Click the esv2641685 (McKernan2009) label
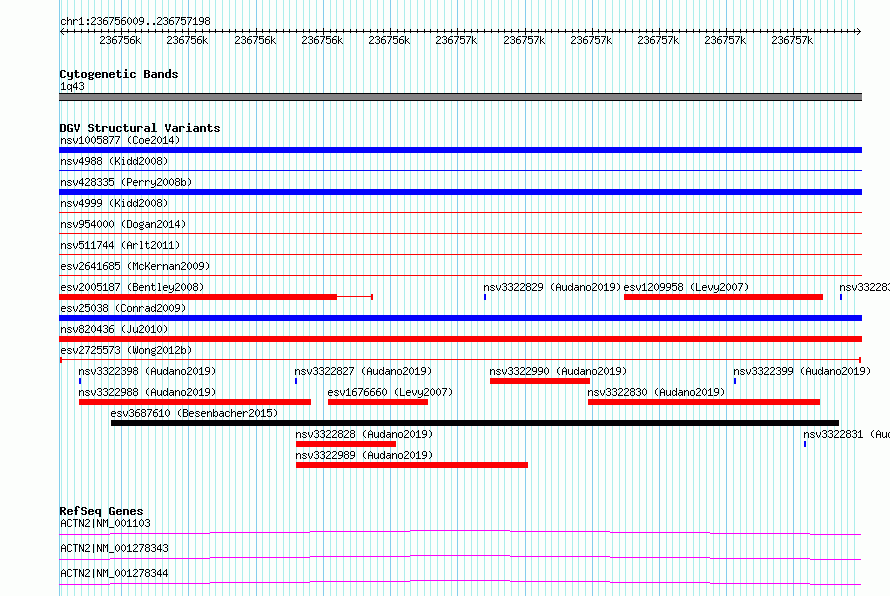Screen dimensions: 890x596 coord(135,266)
